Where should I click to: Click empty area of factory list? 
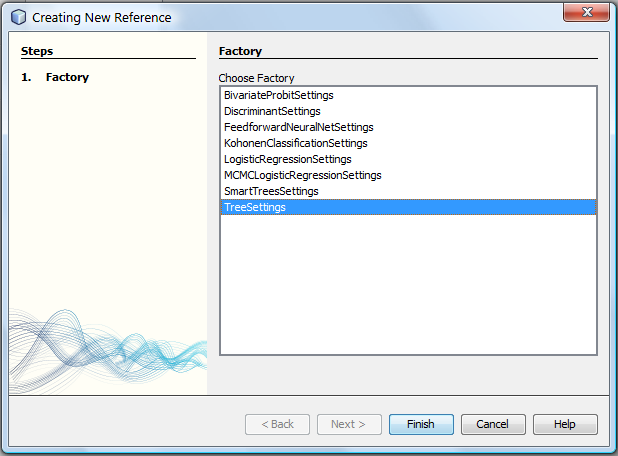pyautogui.click(x=408, y=284)
